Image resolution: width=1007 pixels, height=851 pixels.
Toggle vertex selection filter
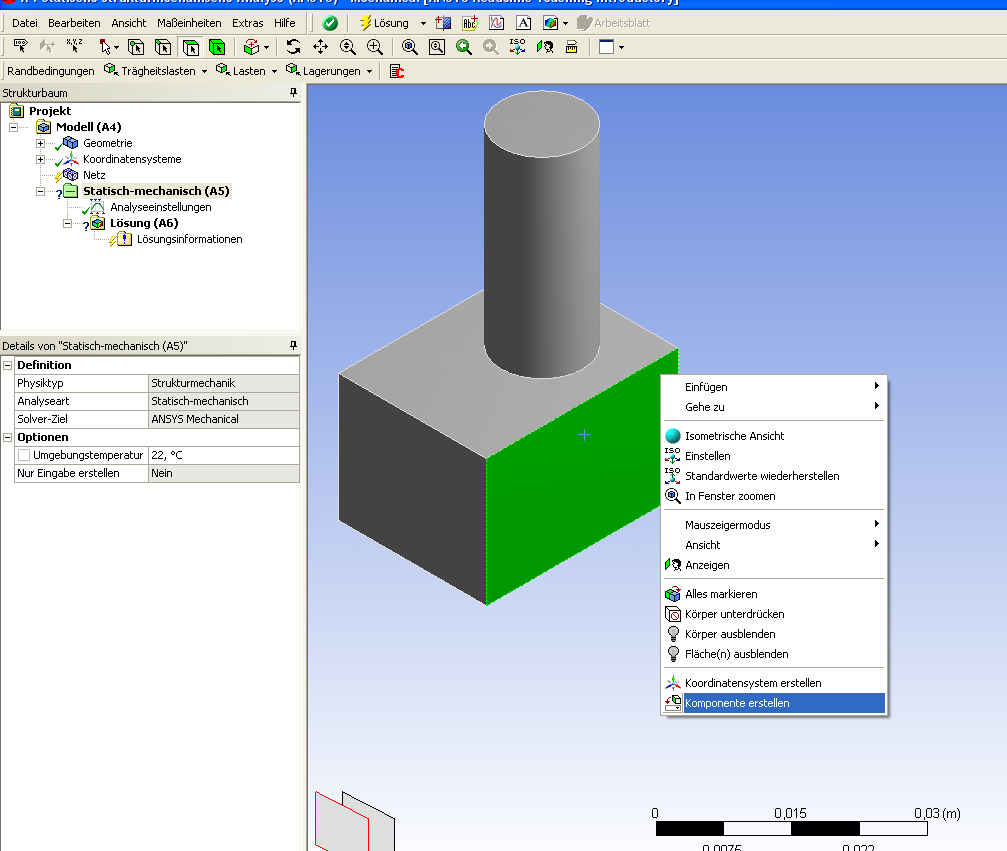pyautogui.click(x=136, y=47)
